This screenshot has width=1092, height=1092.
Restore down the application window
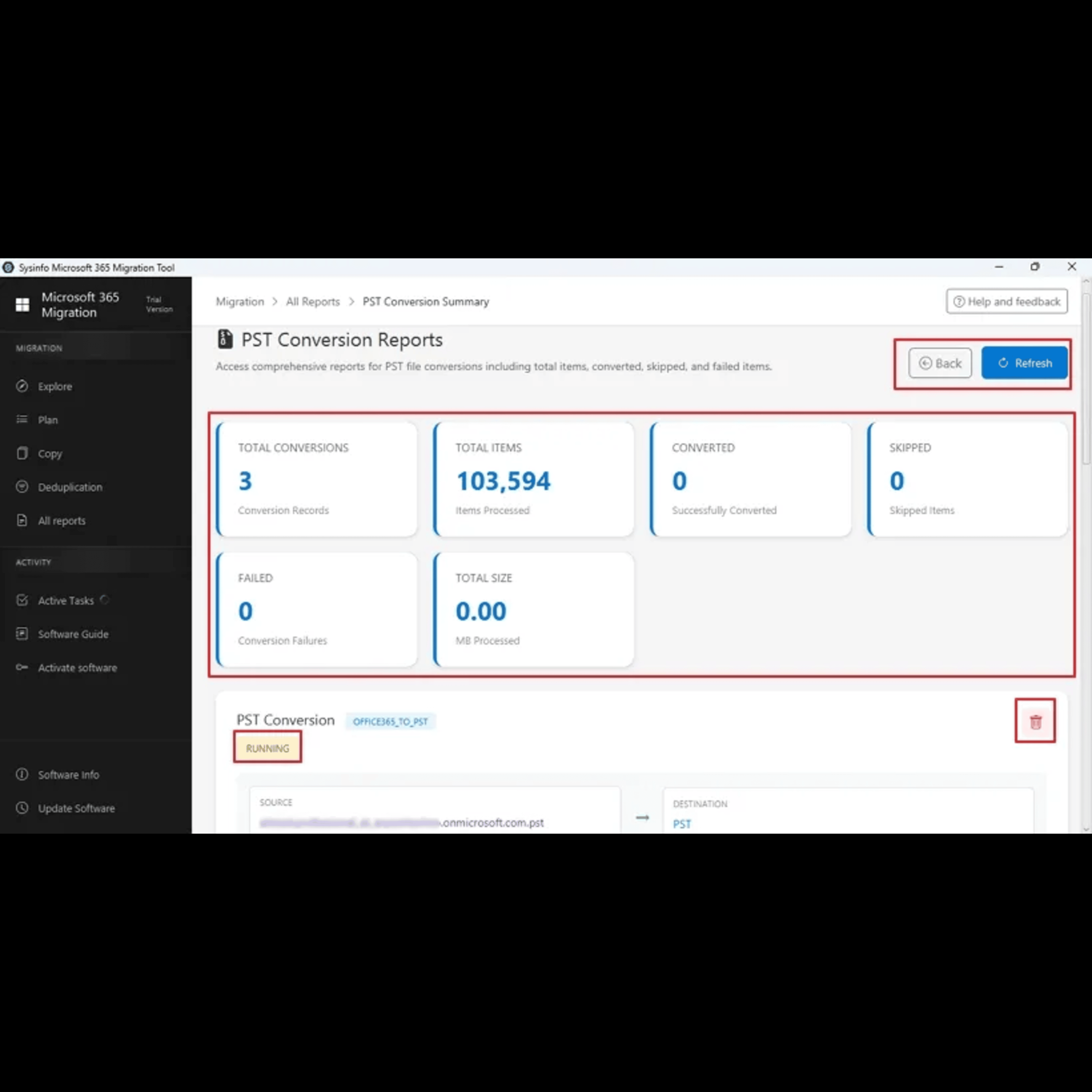coord(1035,267)
